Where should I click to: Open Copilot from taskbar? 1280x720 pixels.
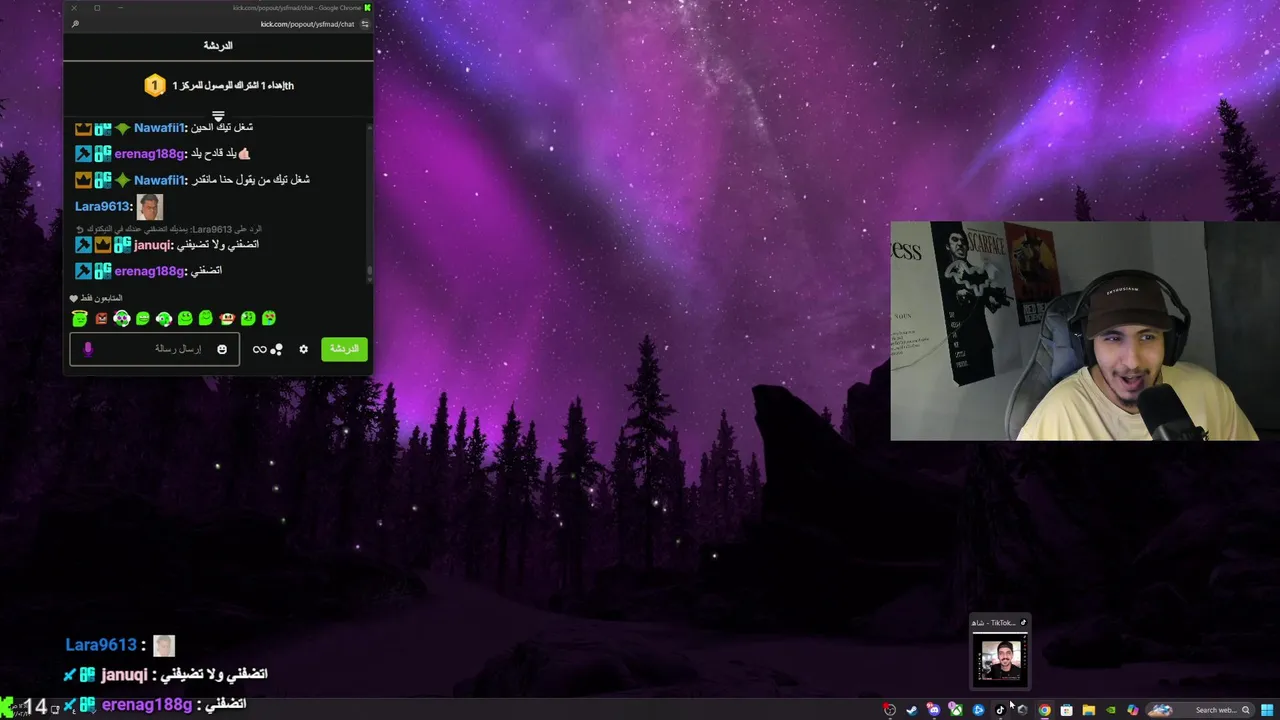pos(1132,710)
